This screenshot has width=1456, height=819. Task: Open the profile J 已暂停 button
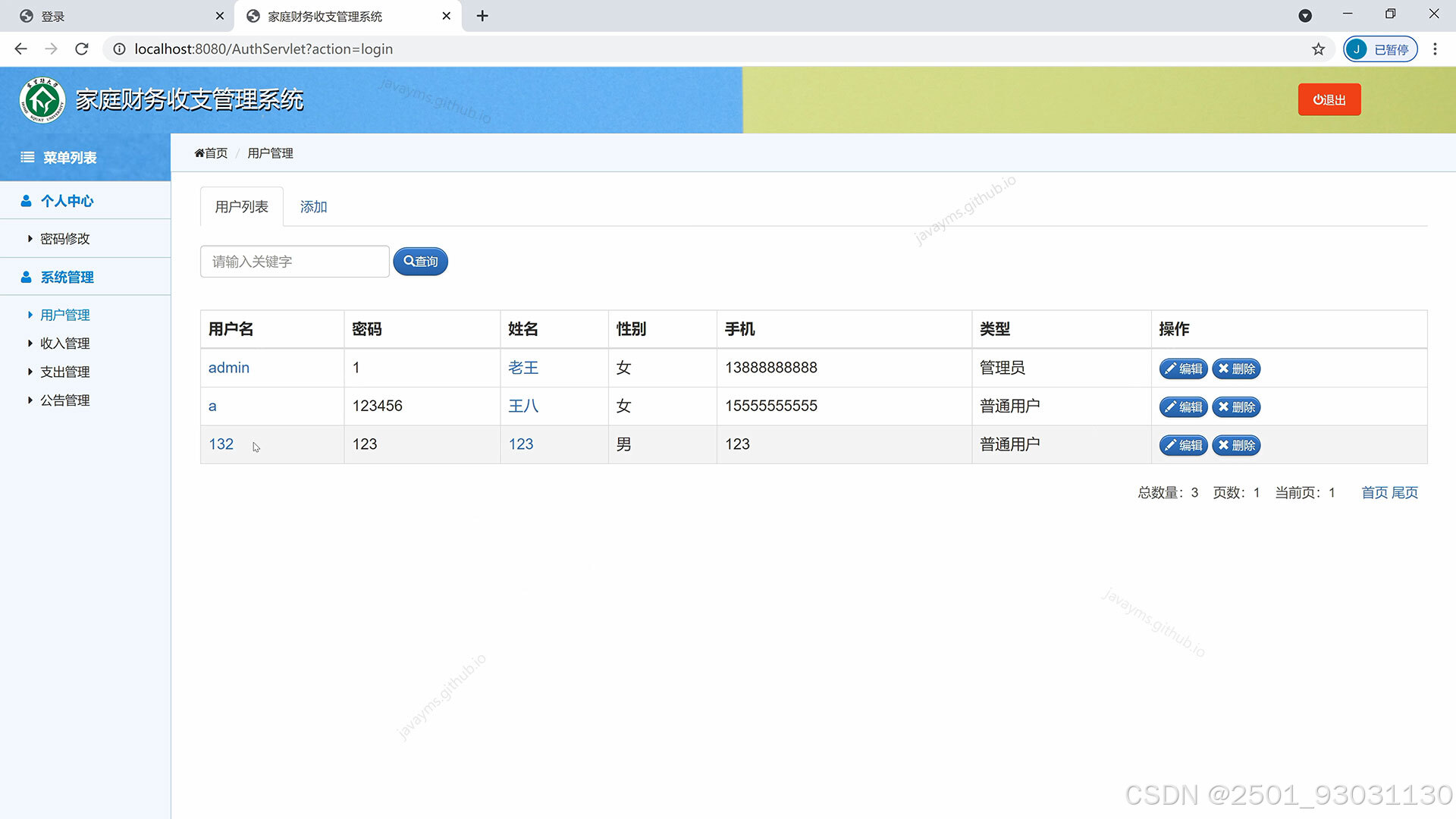click(x=1380, y=49)
